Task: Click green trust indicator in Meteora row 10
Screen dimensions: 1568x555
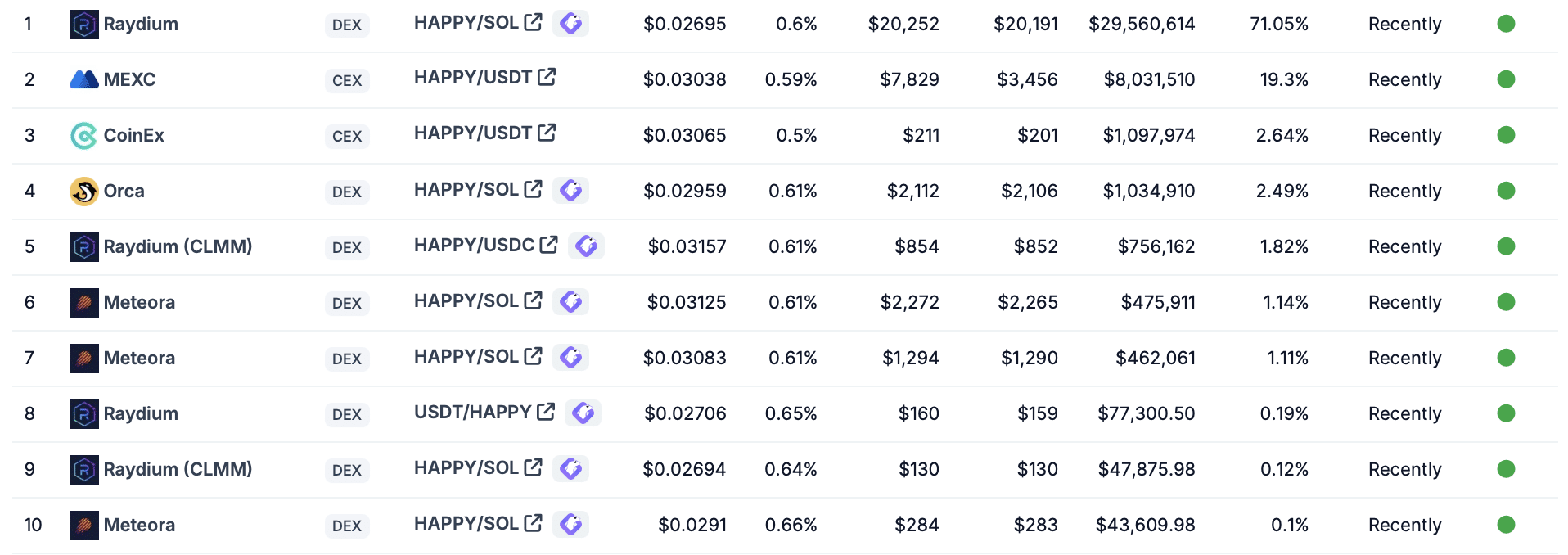Action: click(1506, 525)
